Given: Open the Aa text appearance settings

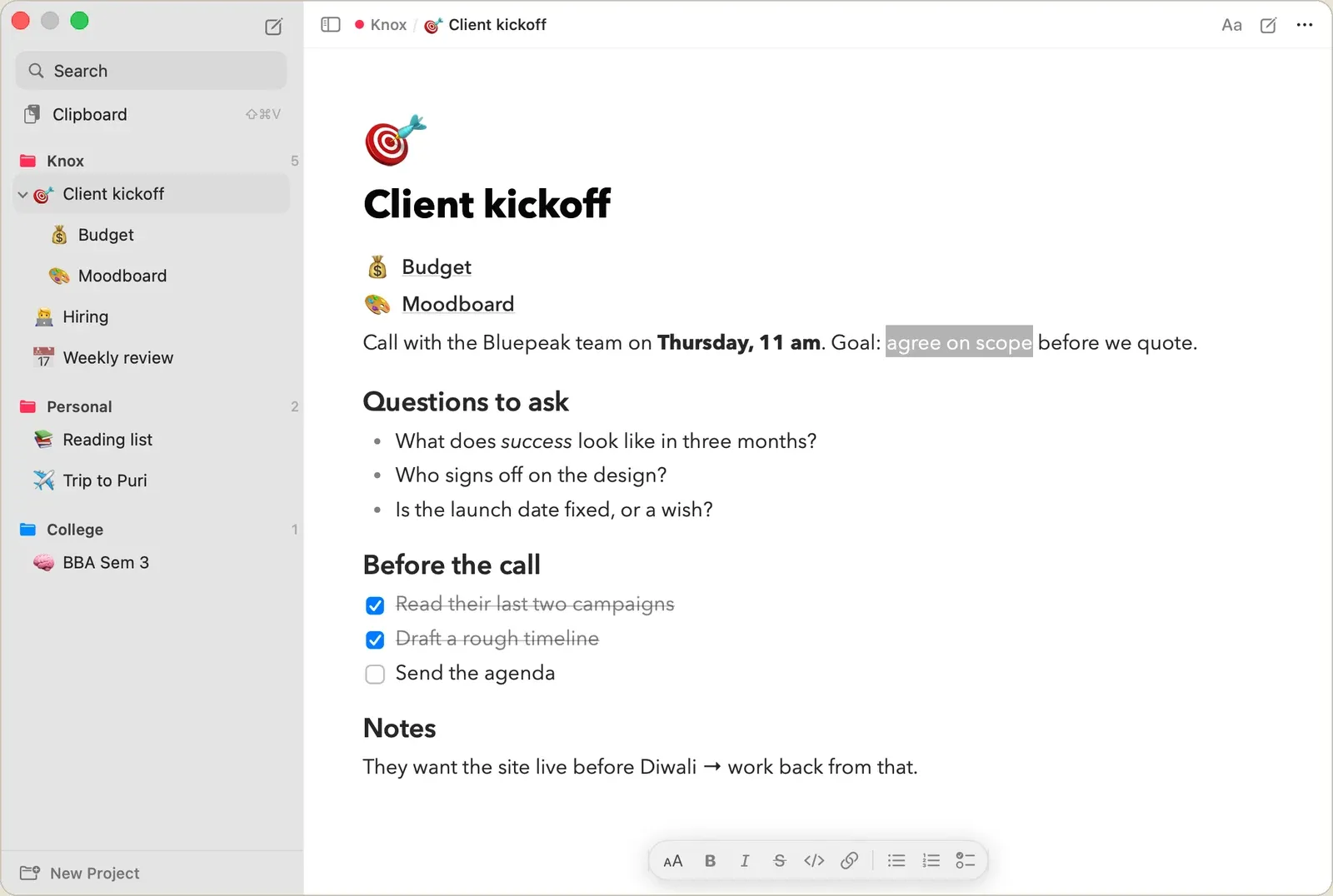Looking at the screenshot, I should coord(1231,25).
